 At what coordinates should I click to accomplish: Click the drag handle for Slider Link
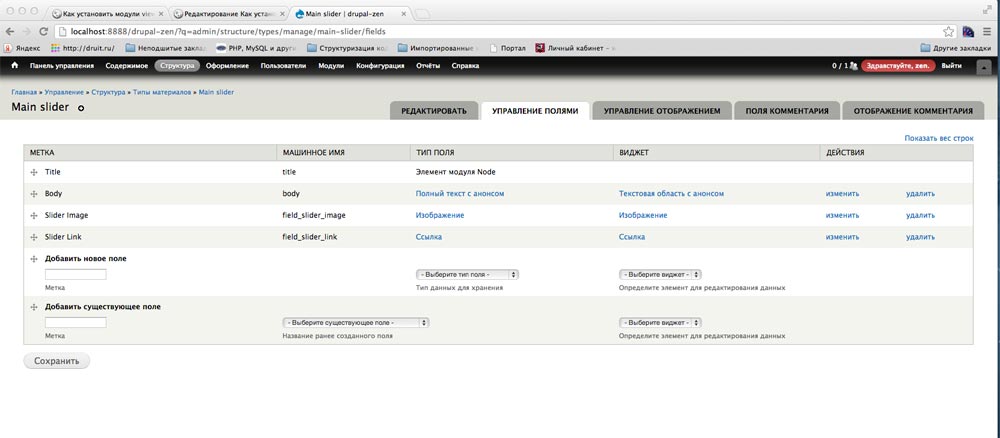pyautogui.click(x=35, y=237)
